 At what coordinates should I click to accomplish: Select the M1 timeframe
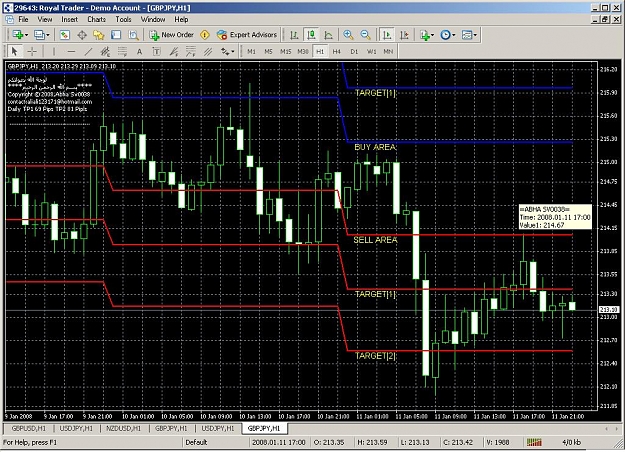(251, 51)
